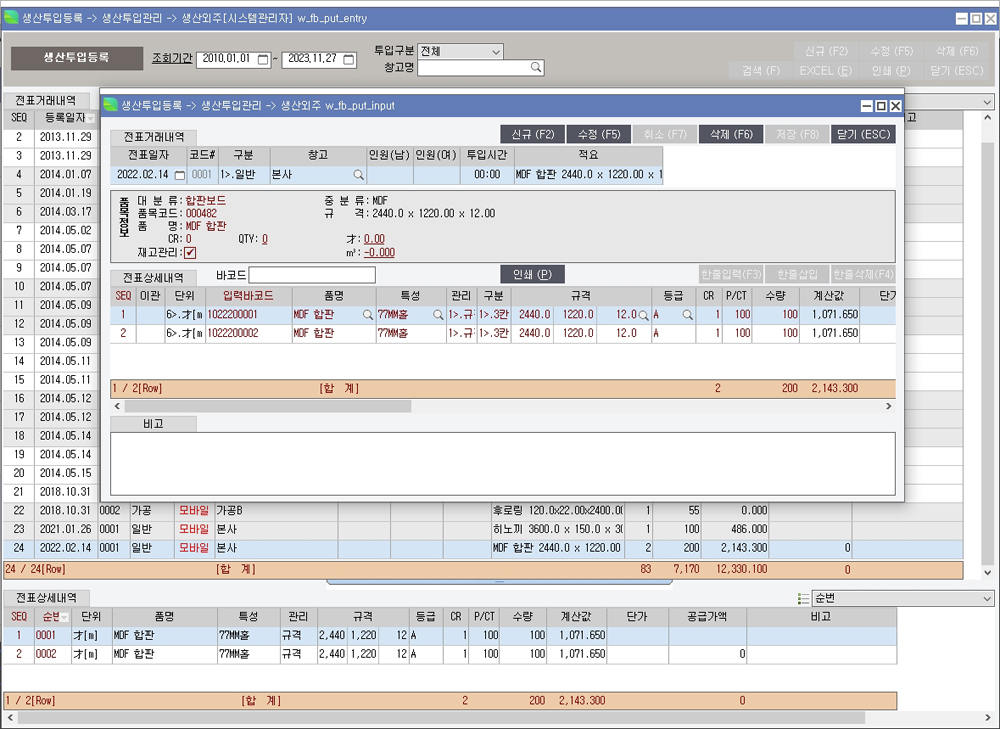Click 검색 (F) in main toolbar
1000x729 pixels.
761,71
